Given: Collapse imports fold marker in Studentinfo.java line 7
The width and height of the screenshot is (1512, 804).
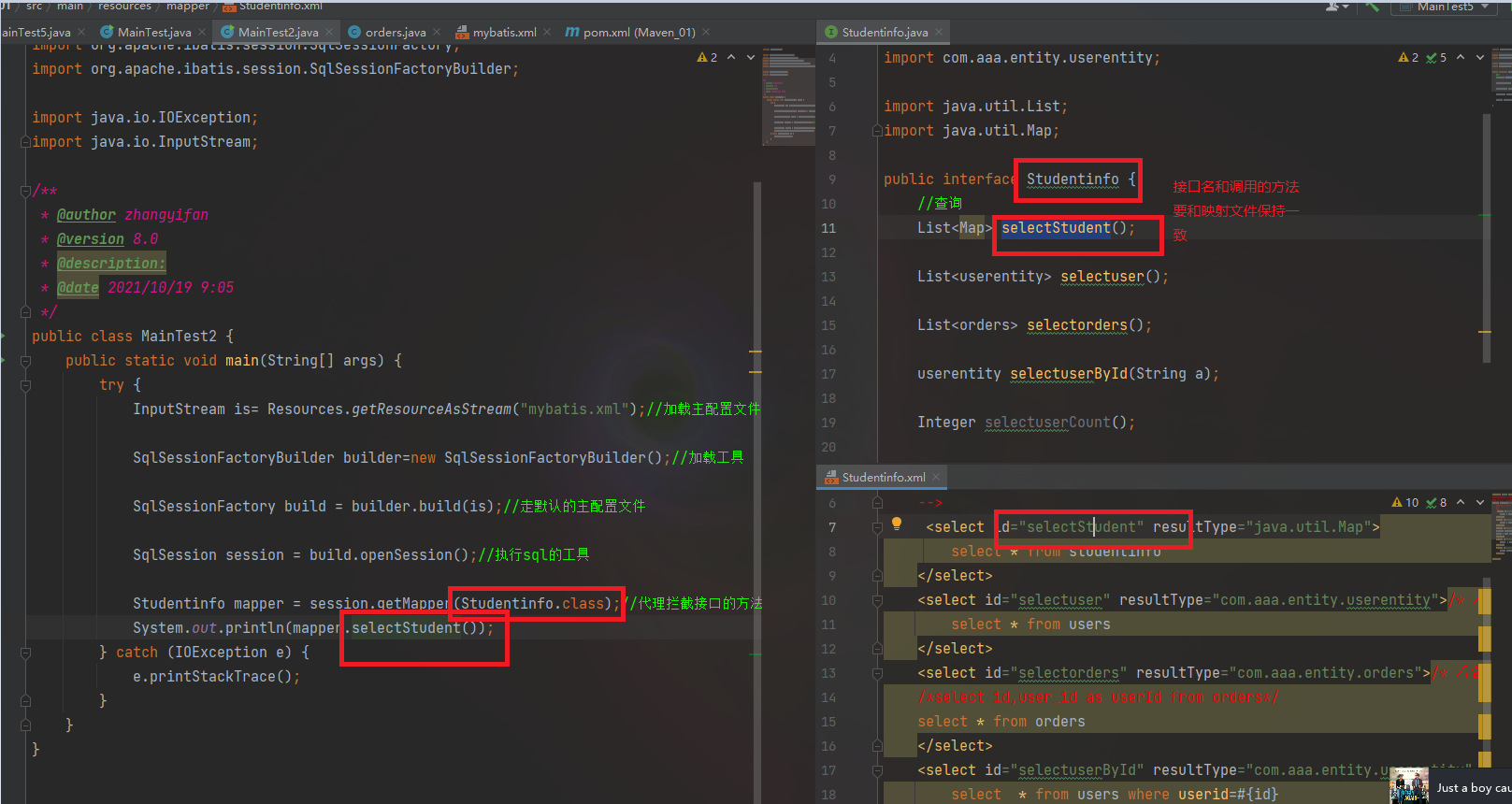Looking at the screenshot, I should [x=877, y=131].
